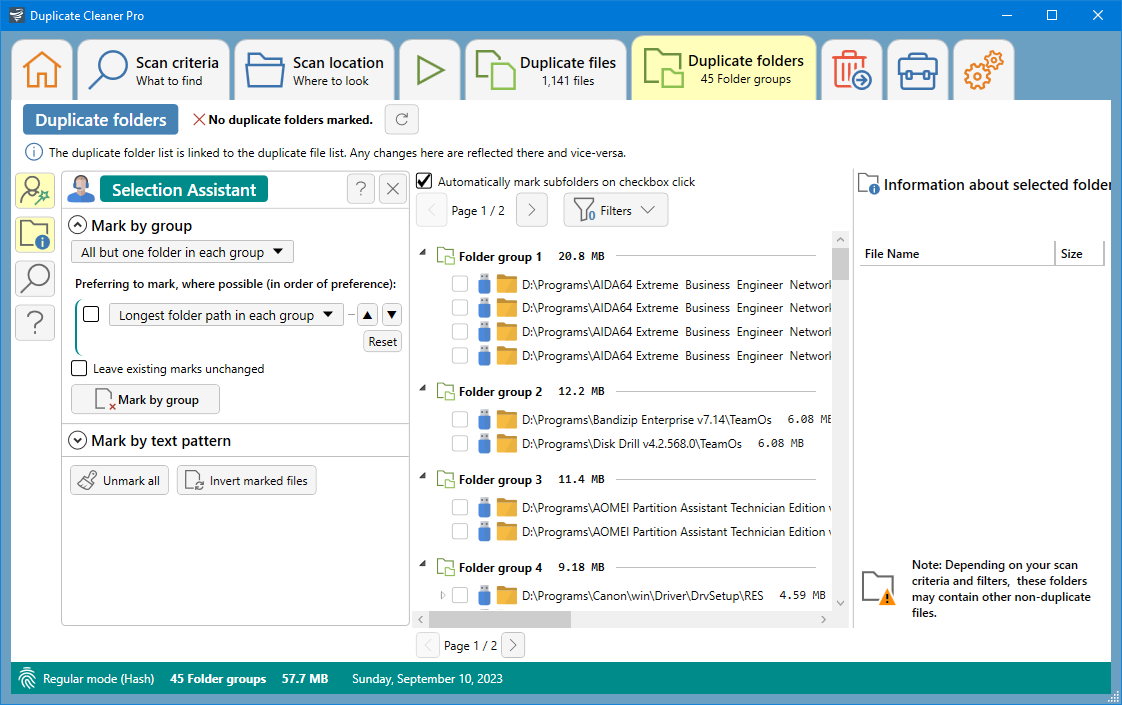This screenshot has width=1122, height=705.
Task: Click folder icon of Bandizip Enterprise row
Action: click(x=507, y=419)
